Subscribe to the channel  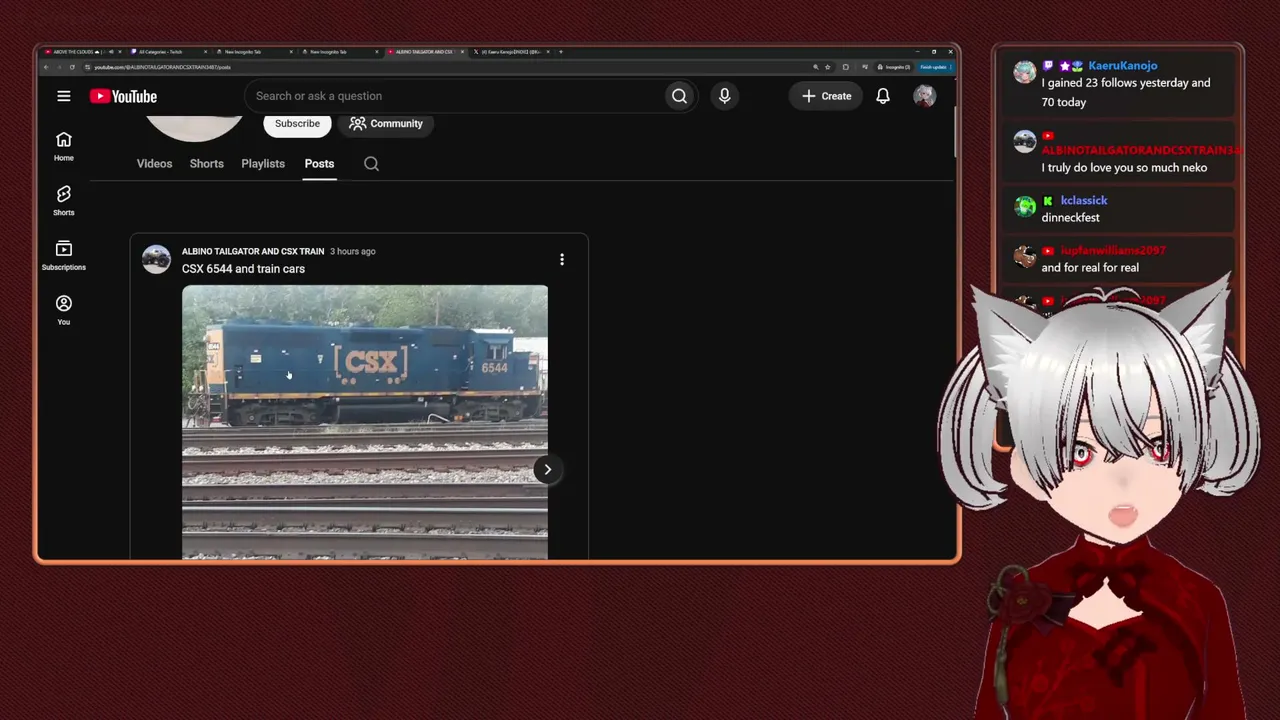click(297, 123)
